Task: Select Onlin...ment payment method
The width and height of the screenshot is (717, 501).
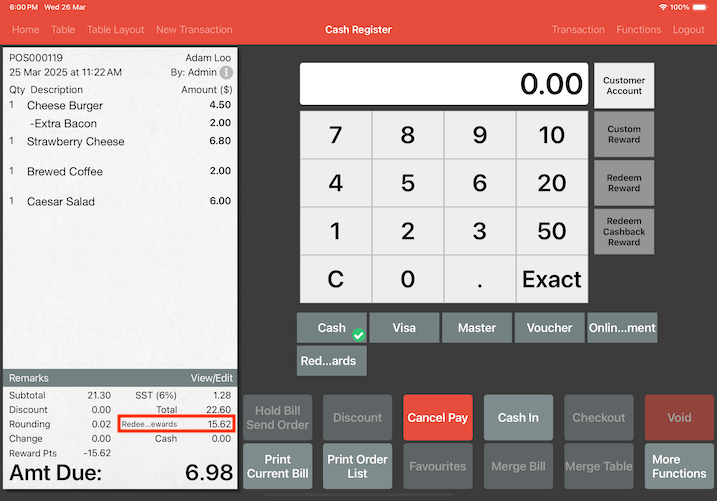Action: 622,328
